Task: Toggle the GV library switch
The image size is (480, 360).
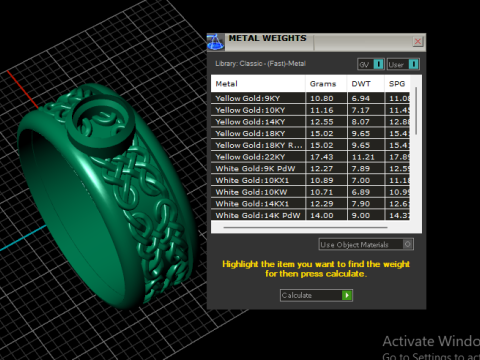Action: click(371, 64)
